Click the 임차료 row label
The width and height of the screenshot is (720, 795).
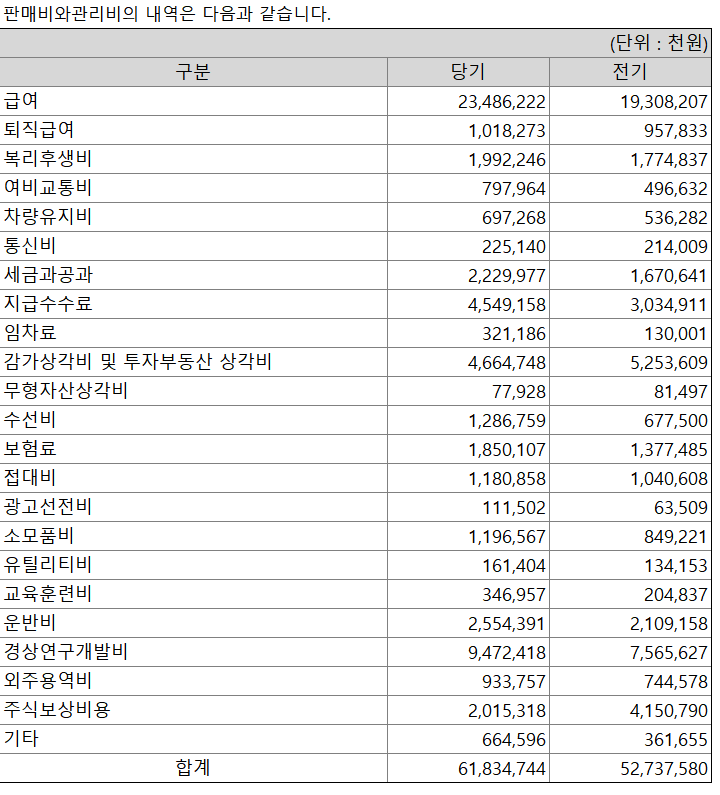pos(30,332)
